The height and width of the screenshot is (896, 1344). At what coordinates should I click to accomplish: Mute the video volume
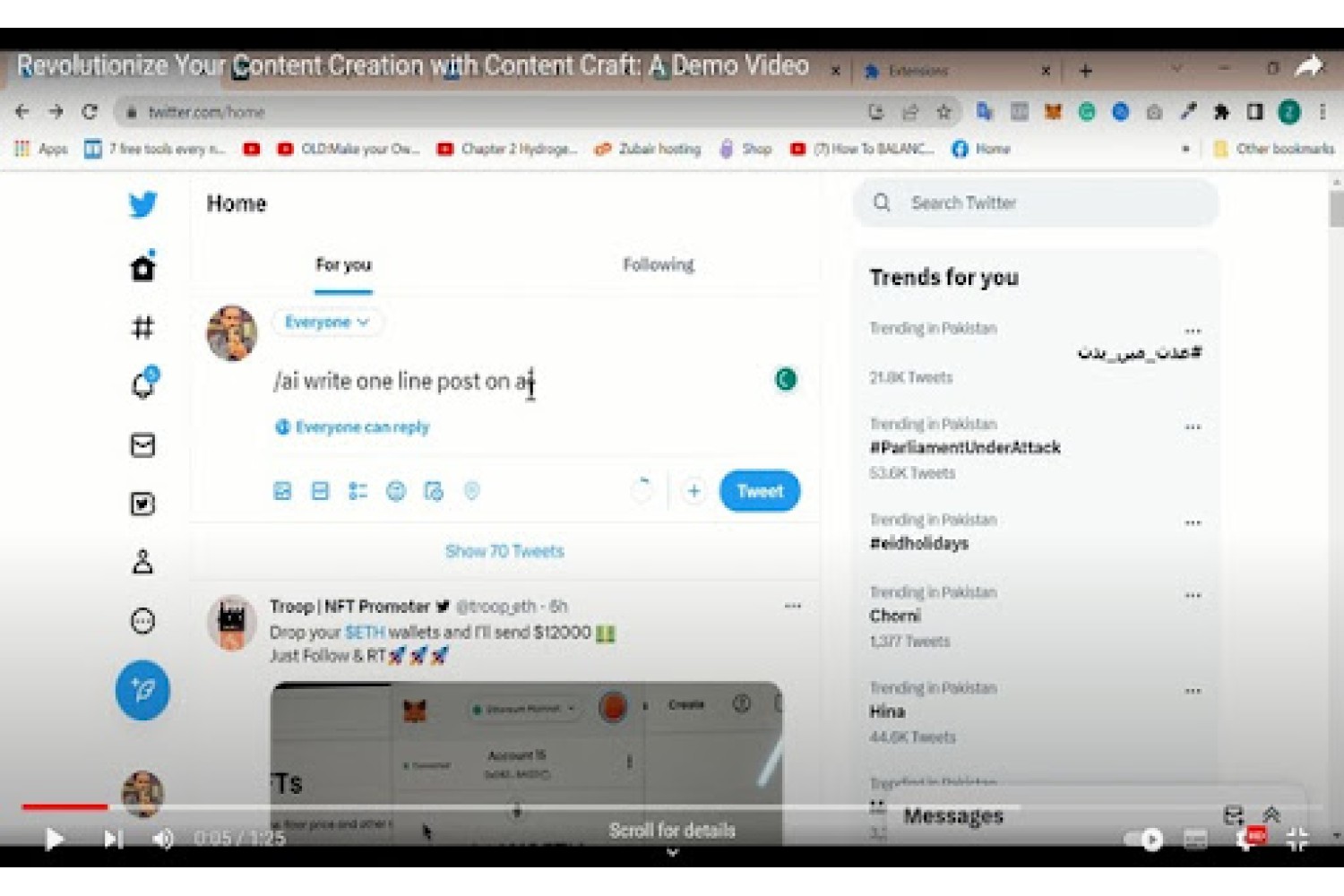[163, 840]
